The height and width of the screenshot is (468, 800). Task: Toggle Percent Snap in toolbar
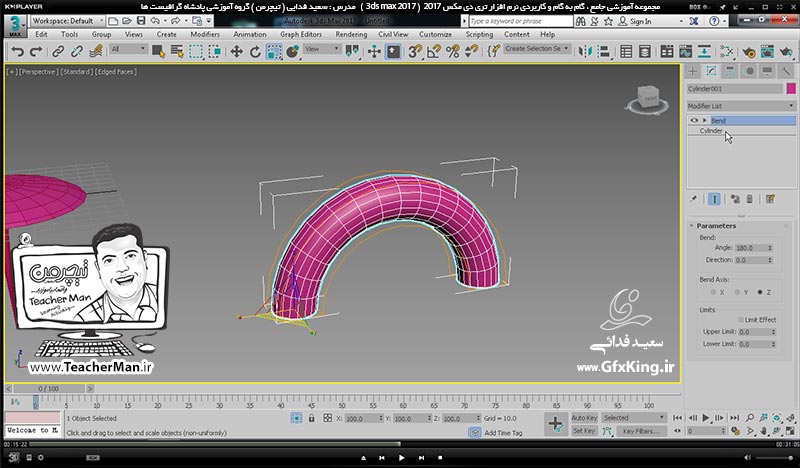(453, 52)
